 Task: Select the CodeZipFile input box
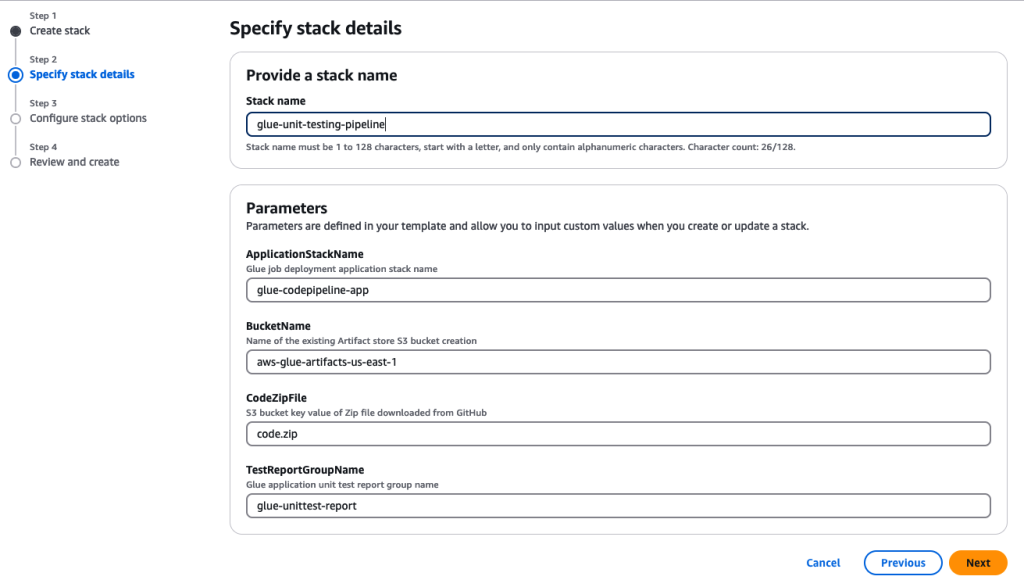(x=618, y=434)
